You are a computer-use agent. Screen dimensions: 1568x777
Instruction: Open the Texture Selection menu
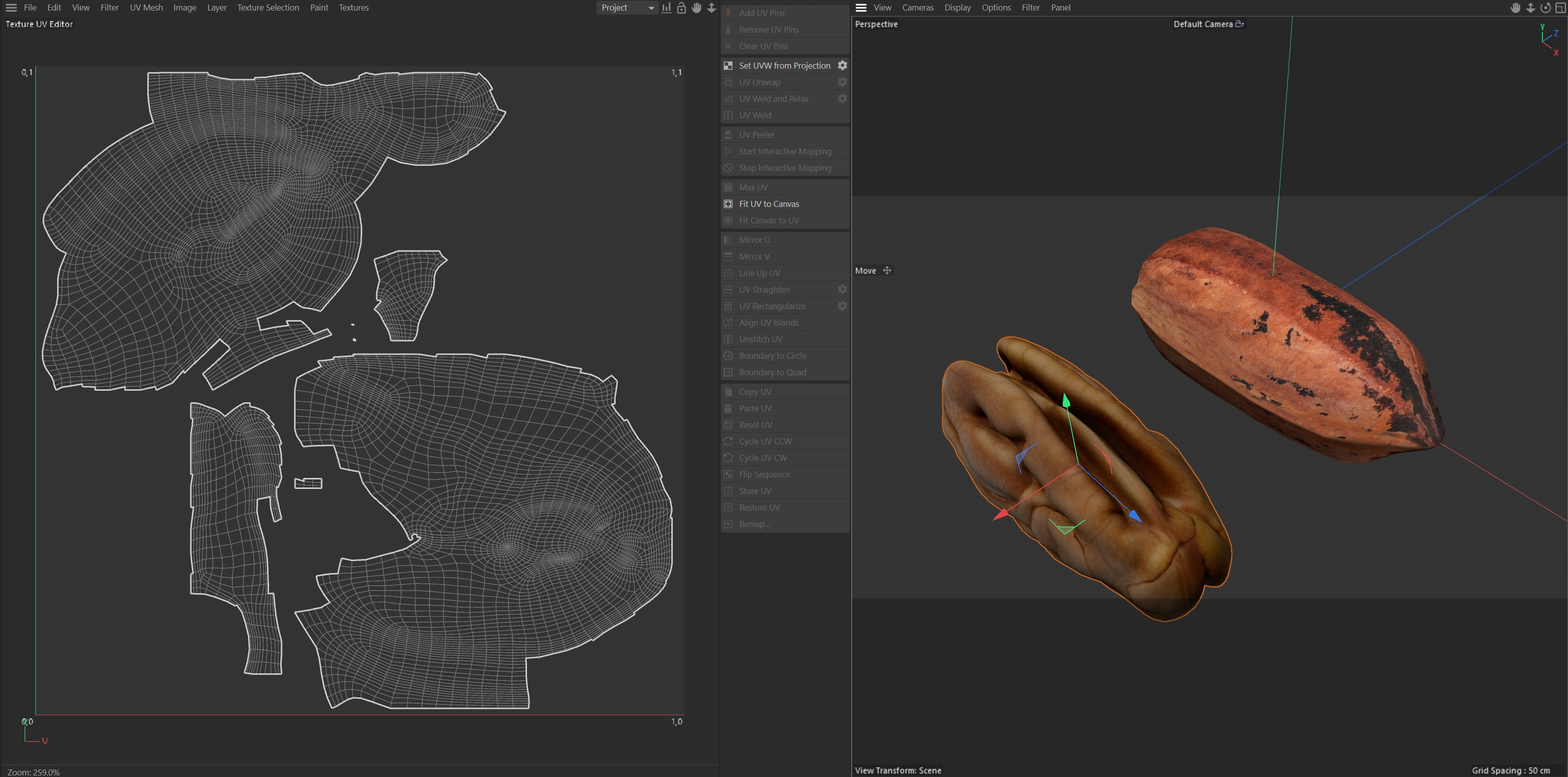pyautogui.click(x=268, y=8)
